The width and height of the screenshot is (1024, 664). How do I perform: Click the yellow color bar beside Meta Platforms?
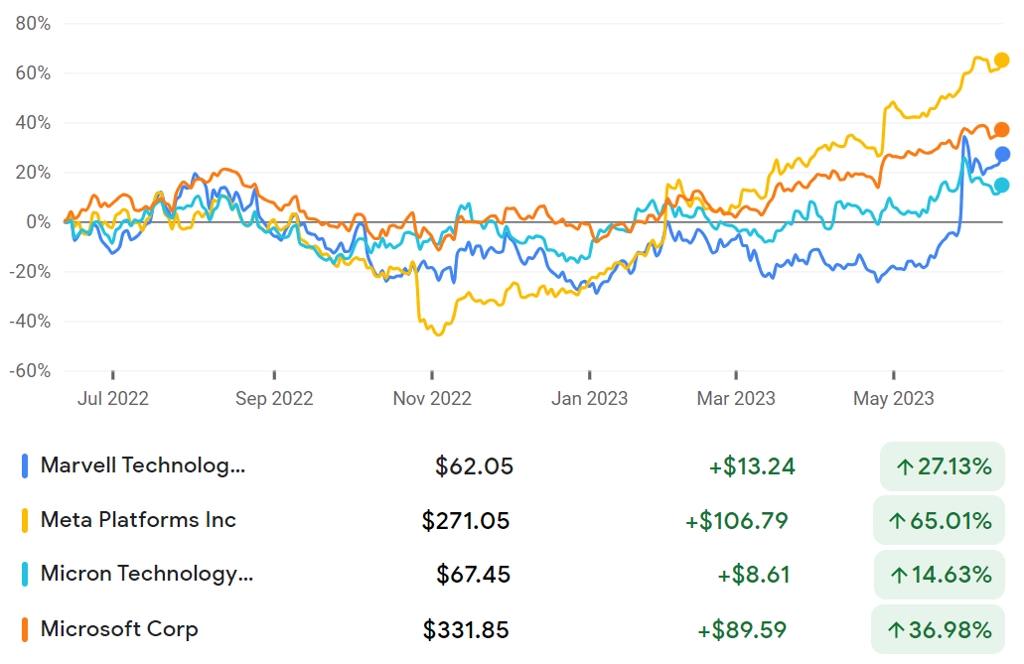(x=25, y=520)
